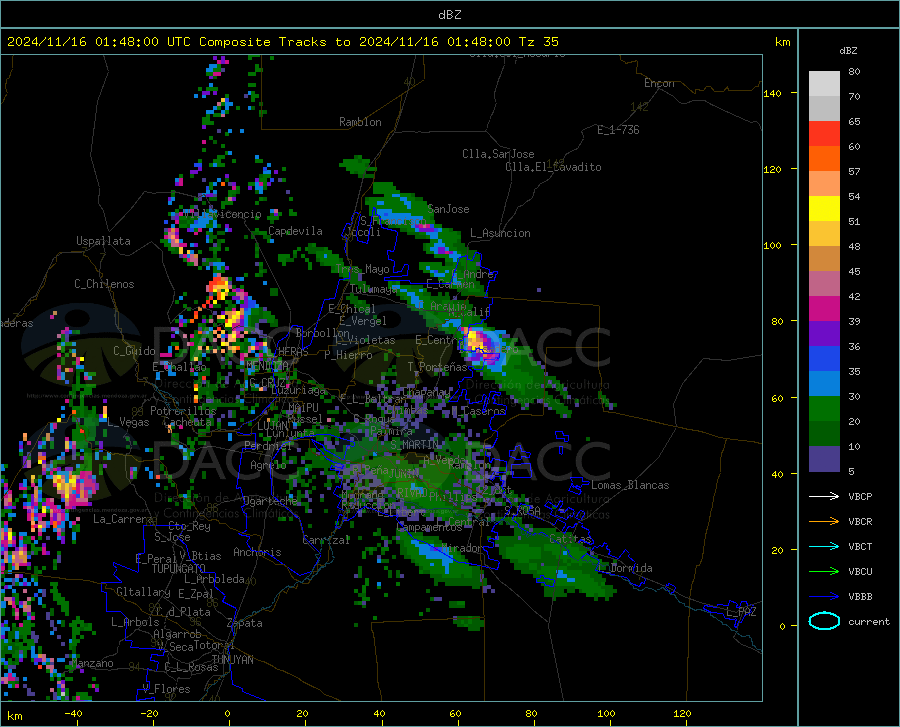Select the purple 36-39 dBZ swatch
Image resolution: width=900 pixels, height=727 pixels.
click(824, 334)
